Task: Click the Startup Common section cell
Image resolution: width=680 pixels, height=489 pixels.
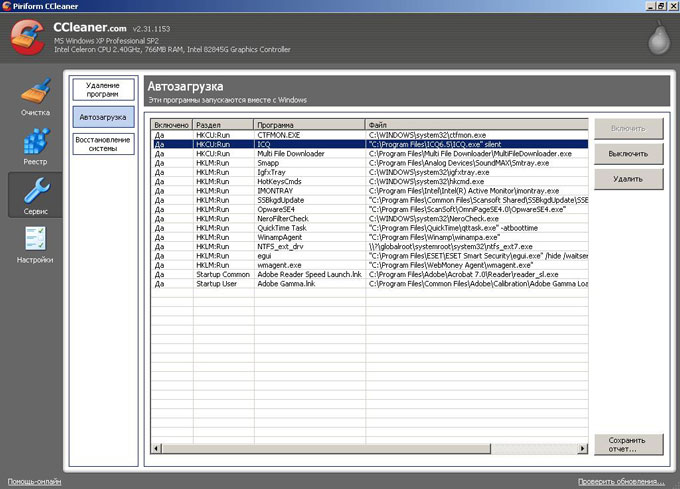Action: click(x=223, y=275)
